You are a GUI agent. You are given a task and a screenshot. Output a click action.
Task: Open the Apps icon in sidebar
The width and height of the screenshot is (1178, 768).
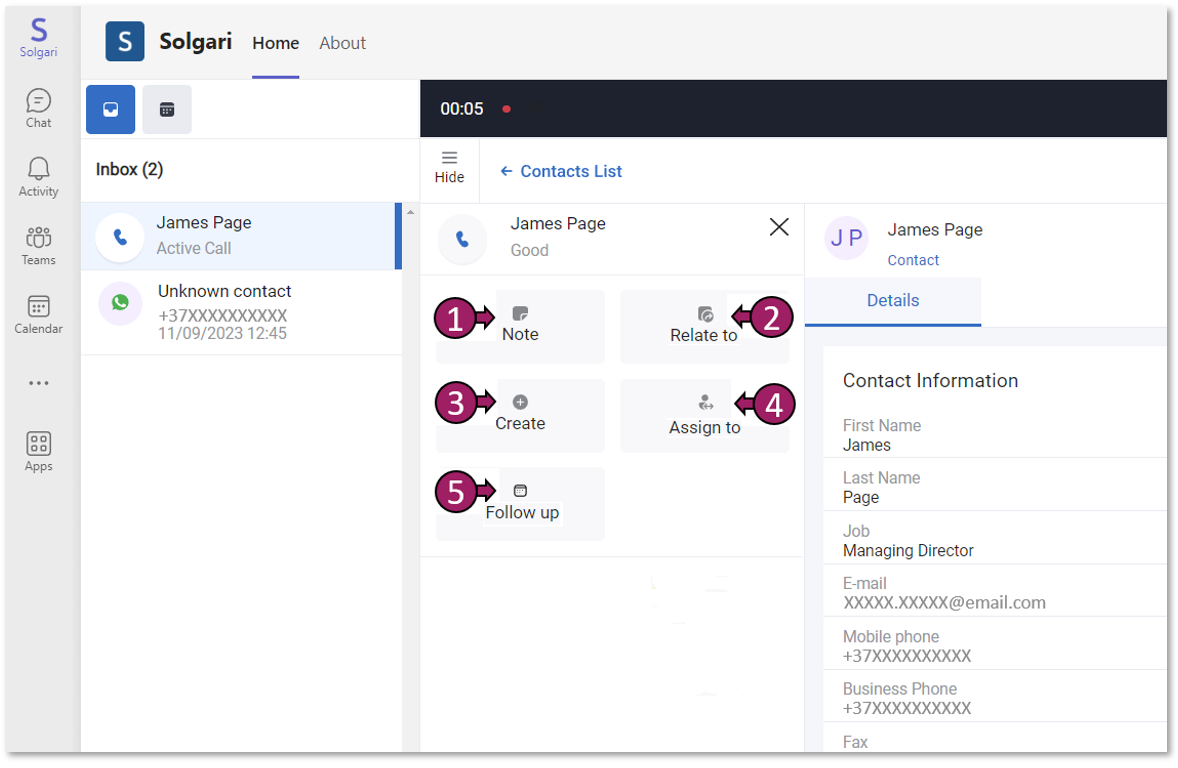coord(38,451)
